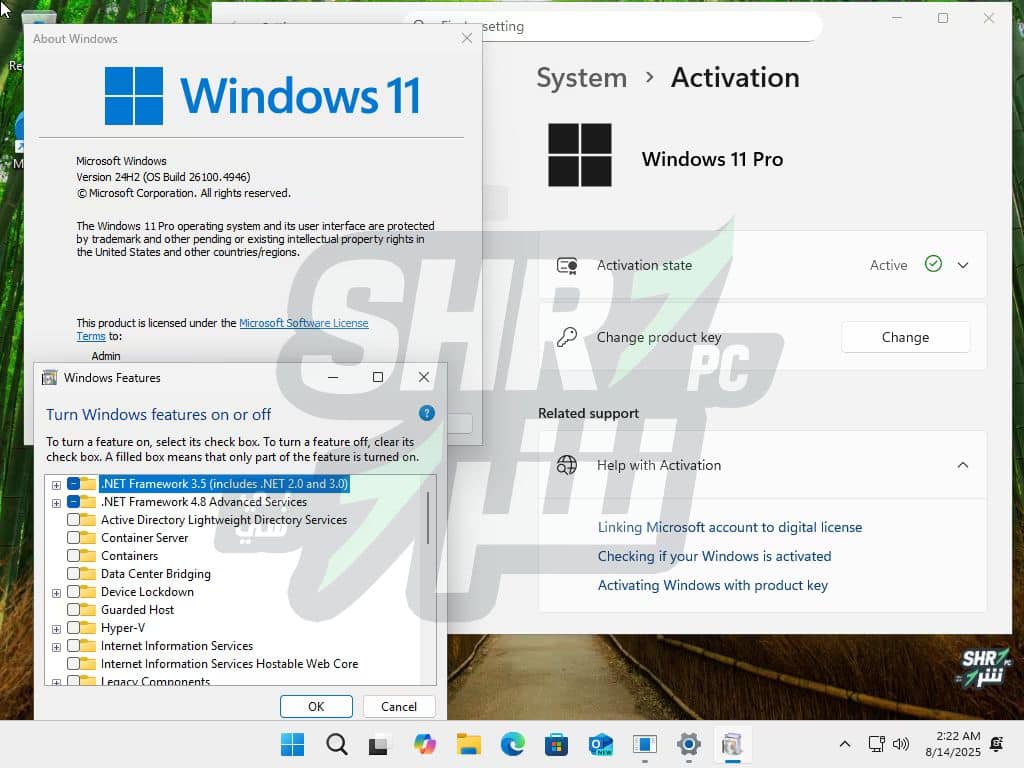The height and width of the screenshot is (768, 1024).
Task: Collapse the Help with Activation section
Action: (963, 465)
